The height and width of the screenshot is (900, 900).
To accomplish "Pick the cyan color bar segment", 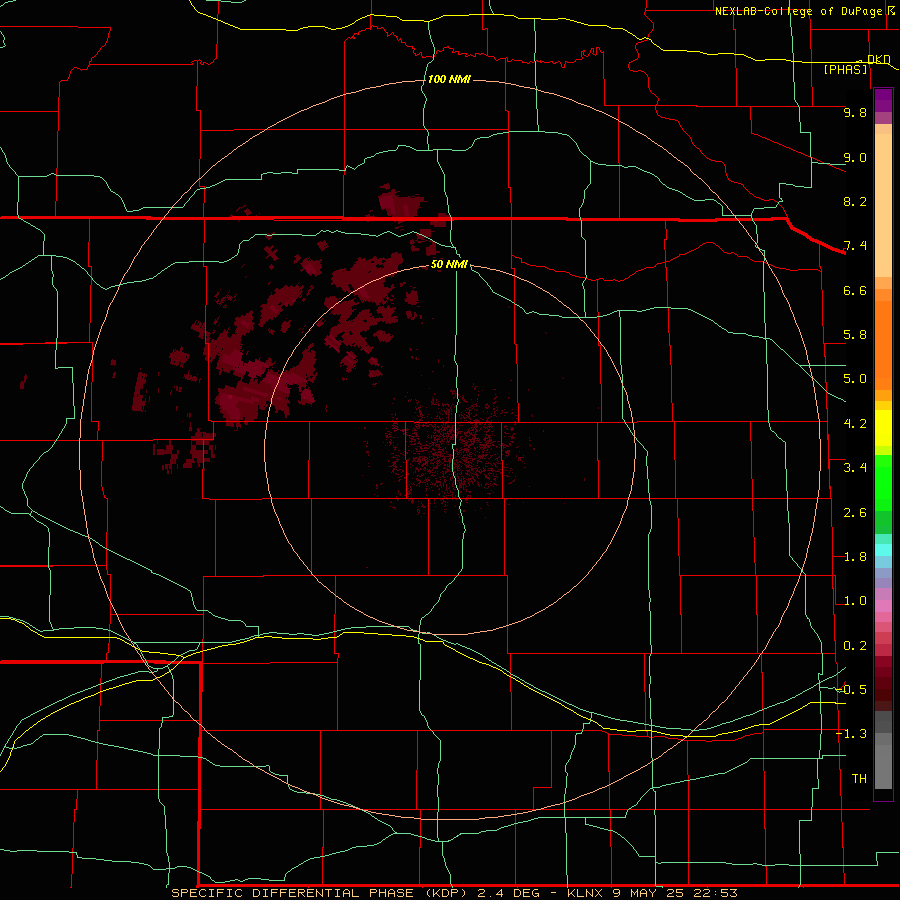I will click(x=883, y=550).
